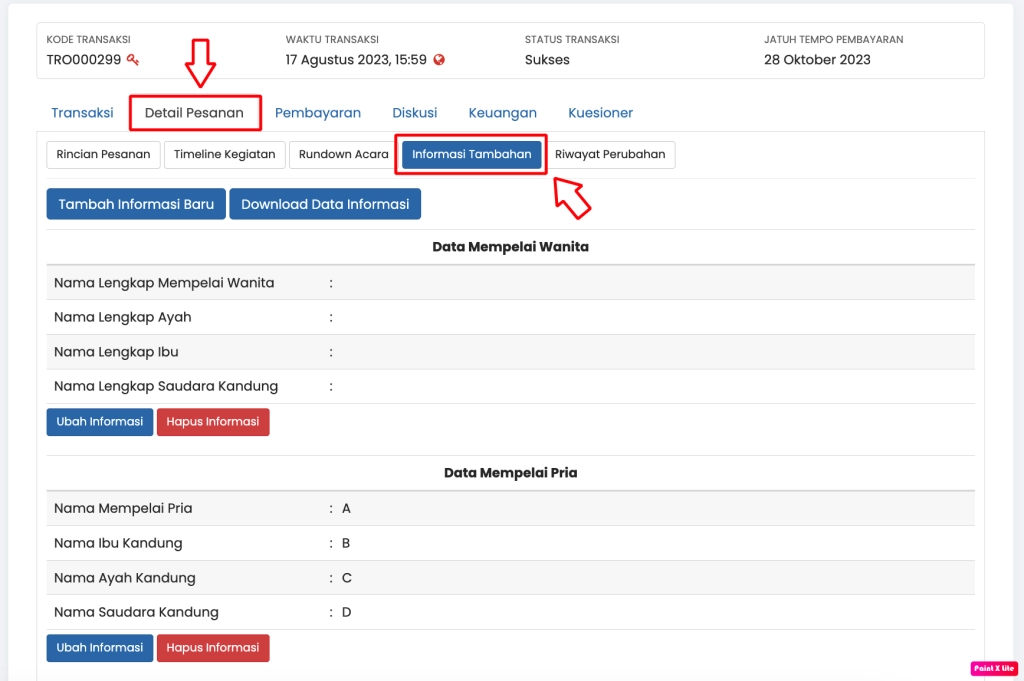View the Riwayat Perubahan sub-tab
Screen dimensions: 1024x681
click(610, 155)
